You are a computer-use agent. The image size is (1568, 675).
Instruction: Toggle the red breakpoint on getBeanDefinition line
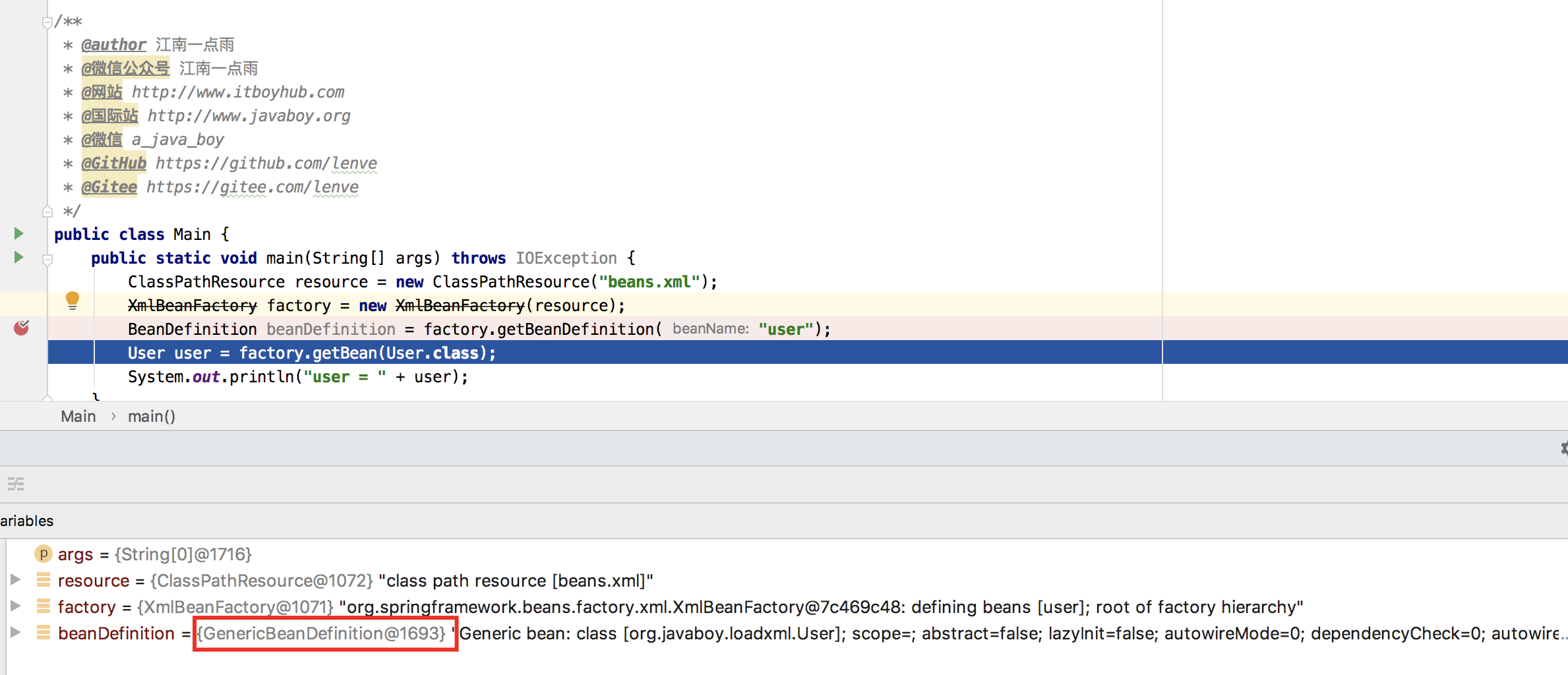pyautogui.click(x=22, y=328)
